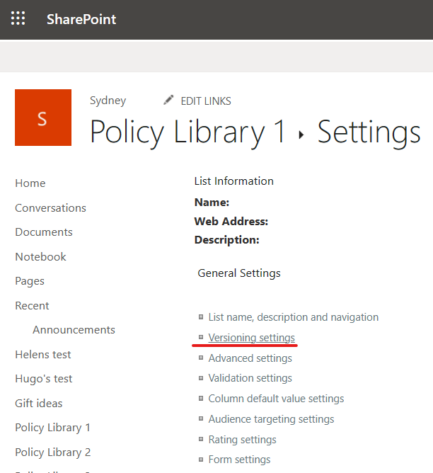Image resolution: width=433 pixels, height=473 pixels.
Task: Open the Sydney site link
Action: click(x=108, y=100)
